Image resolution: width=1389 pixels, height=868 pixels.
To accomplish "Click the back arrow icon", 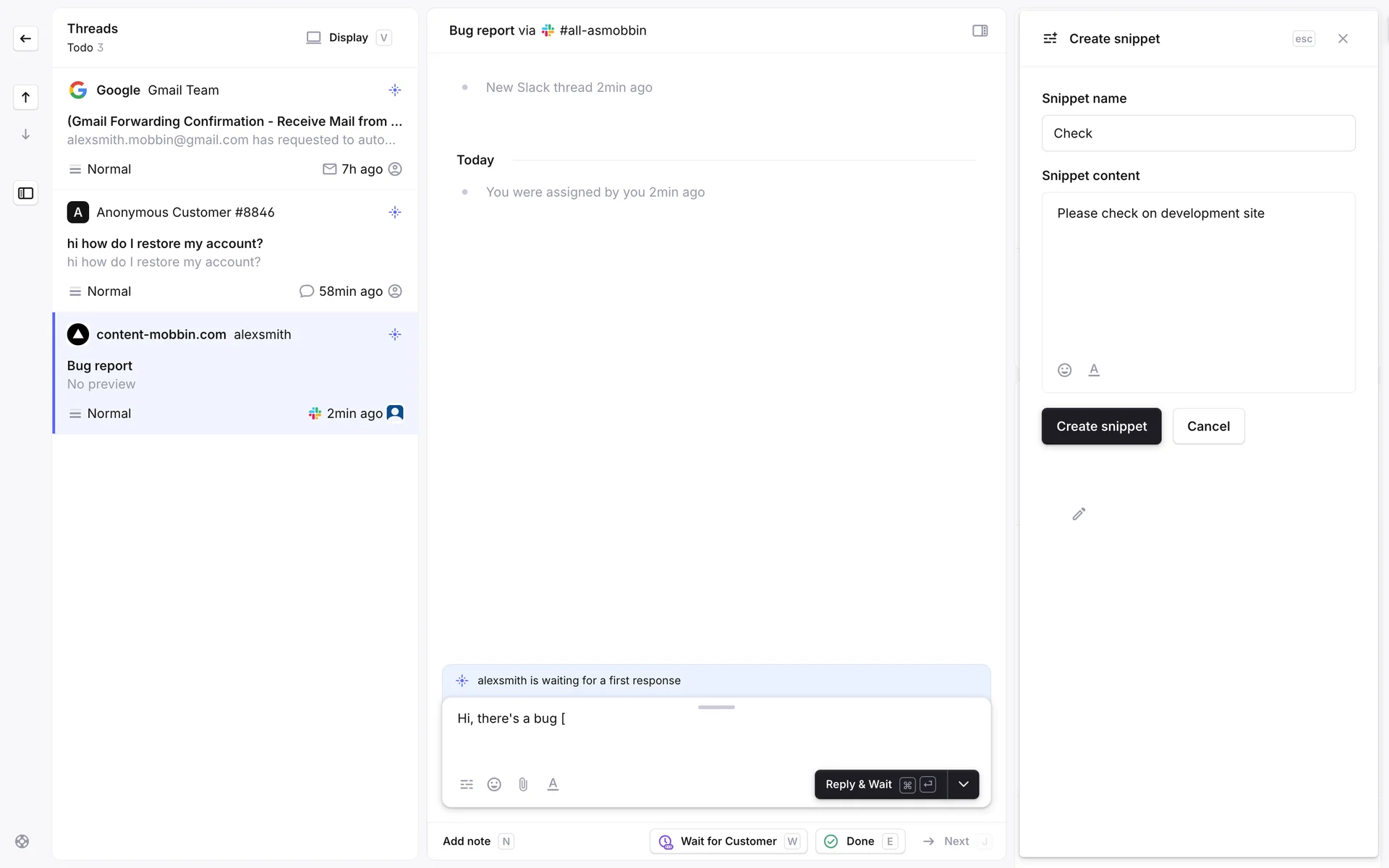I will 25,38.
